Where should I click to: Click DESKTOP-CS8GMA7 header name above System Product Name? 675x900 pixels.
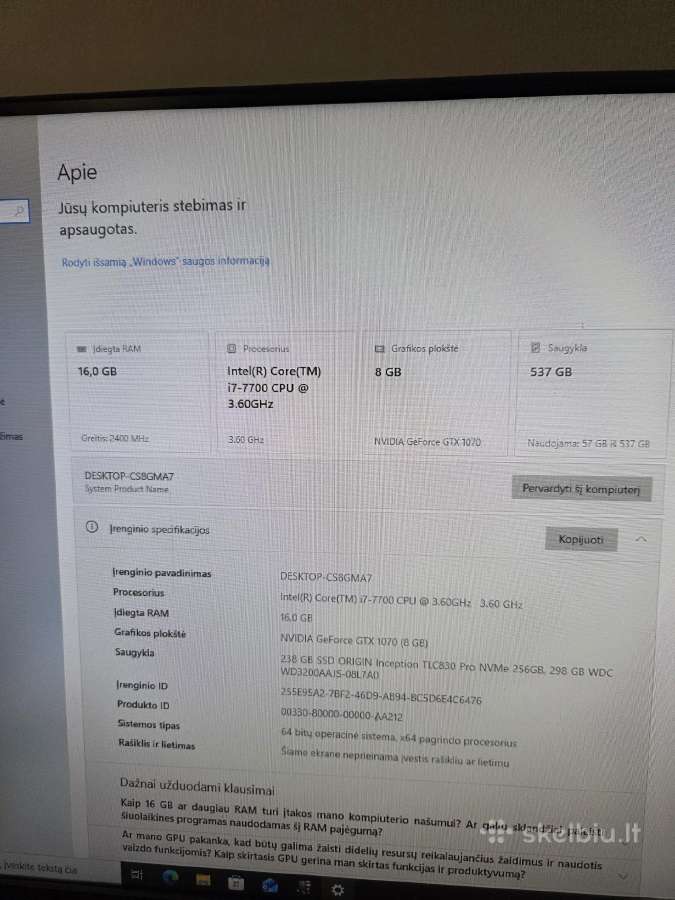129,476
